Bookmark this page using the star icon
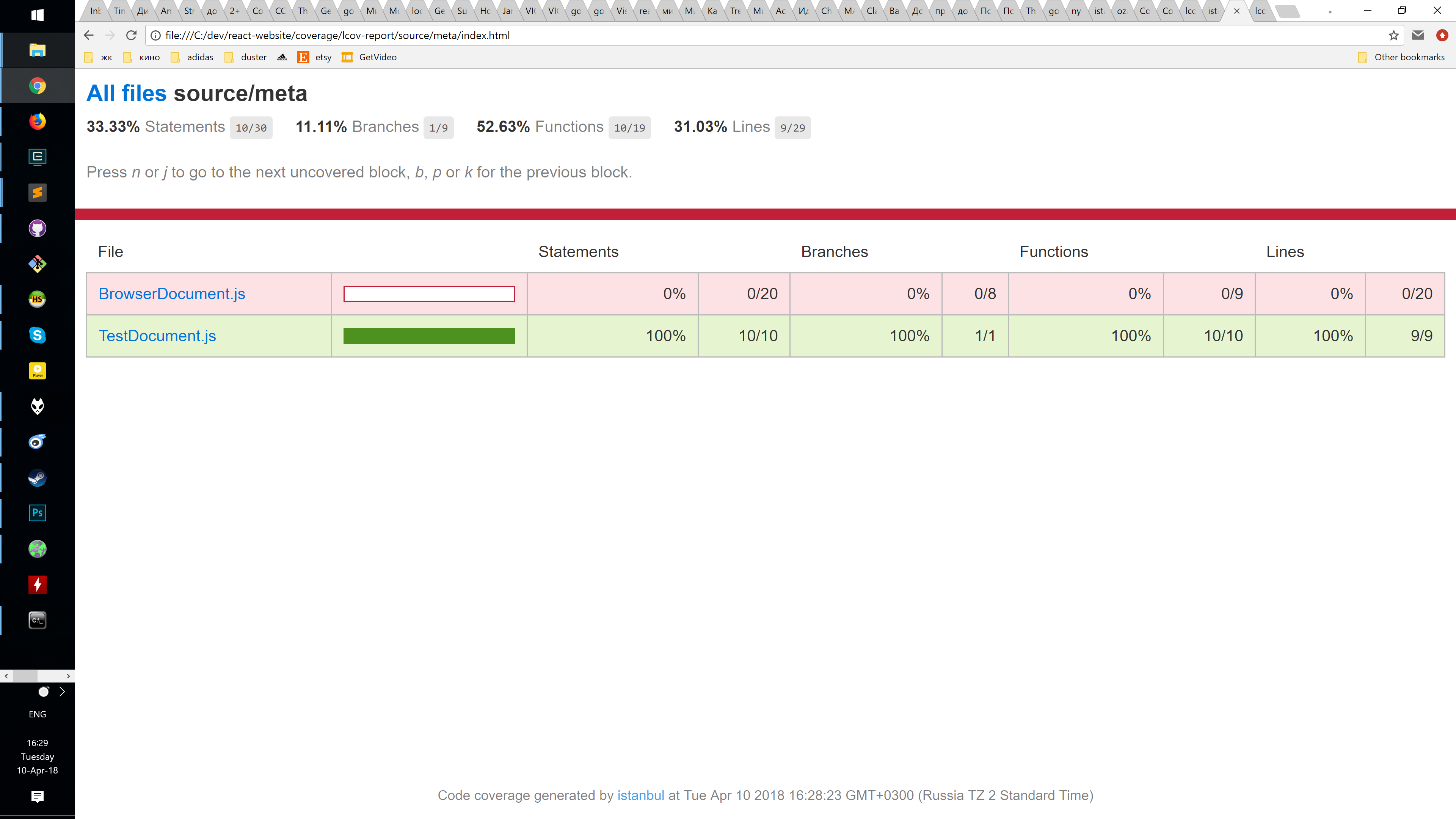This screenshot has width=1456, height=819. (1393, 35)
